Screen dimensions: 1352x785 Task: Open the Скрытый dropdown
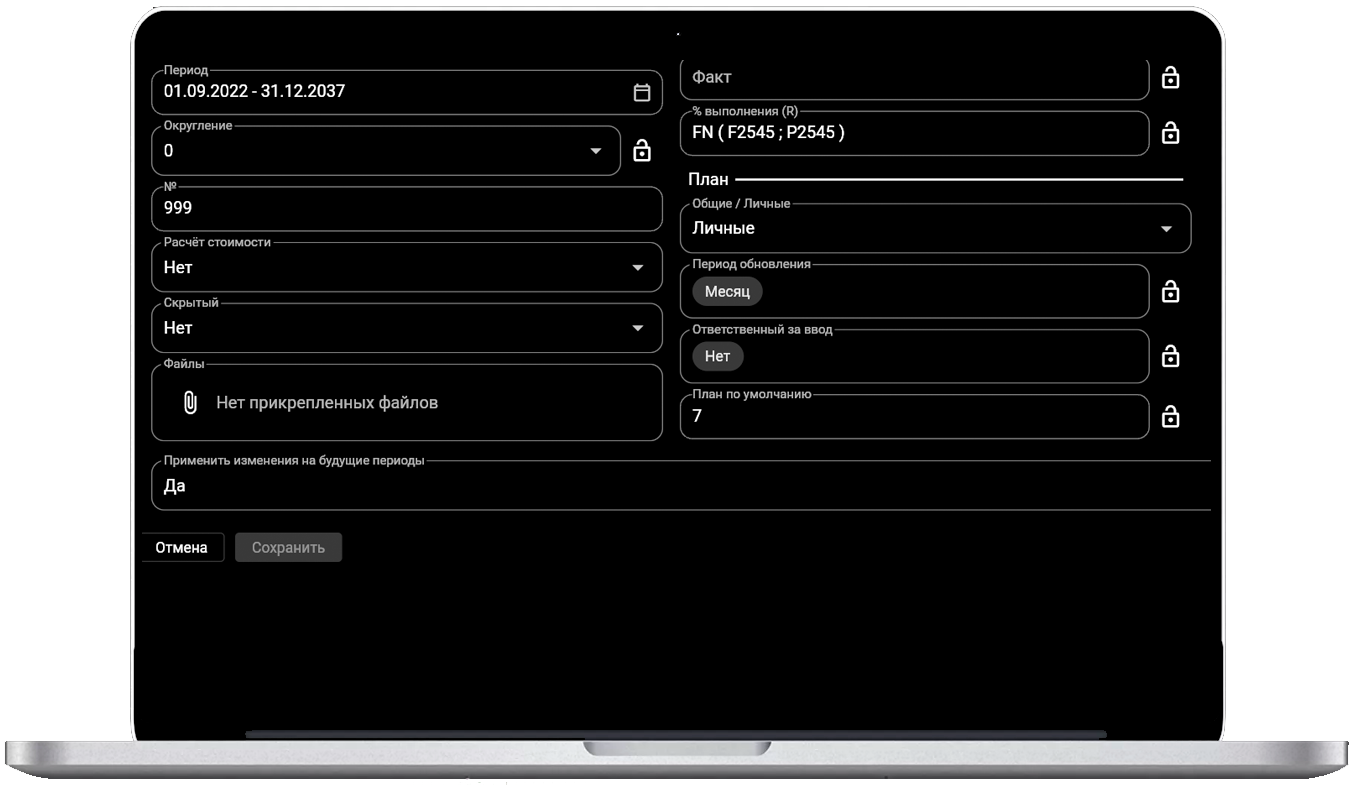[x=638, y=328]
